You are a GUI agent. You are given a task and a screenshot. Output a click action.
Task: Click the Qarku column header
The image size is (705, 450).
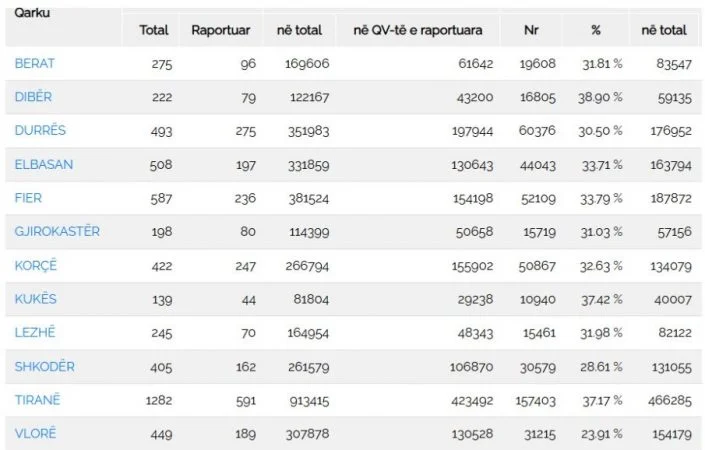tap(32, 13)
